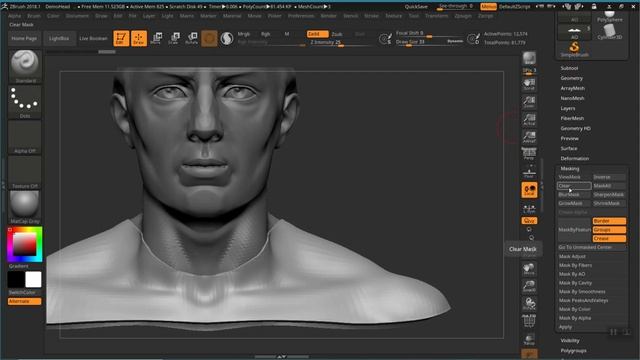Click the Home Page button
This screenshot has height=360, width=640.
pyautogui.click(x=24, y=38)
